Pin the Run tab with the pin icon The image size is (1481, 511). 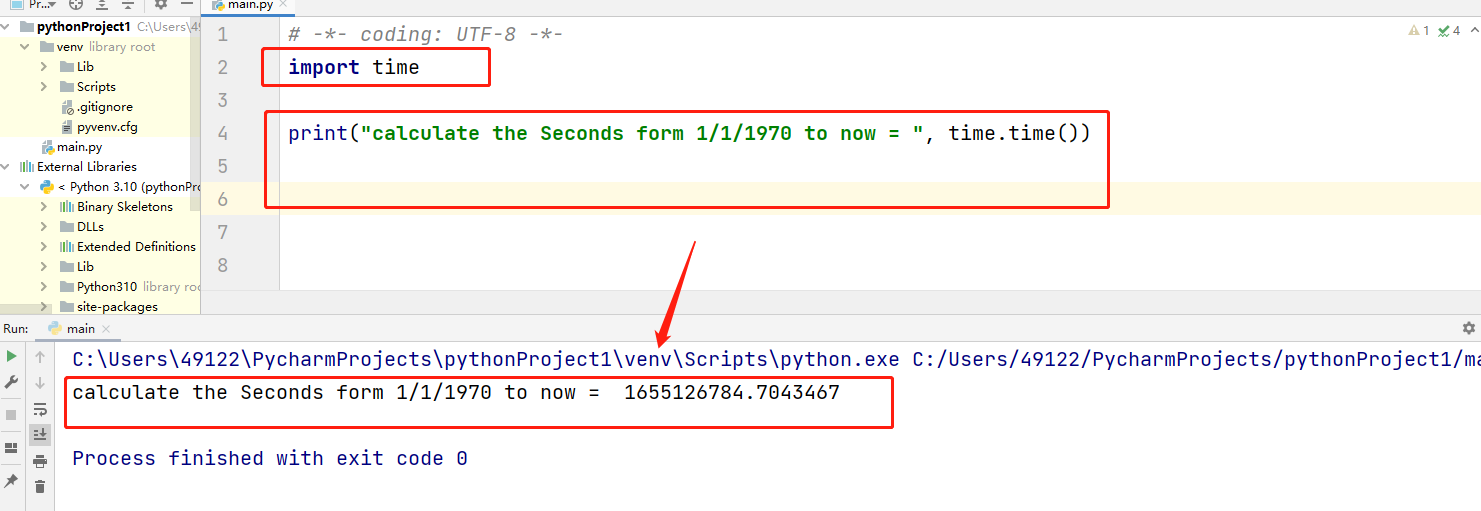(x=11, y=481)
